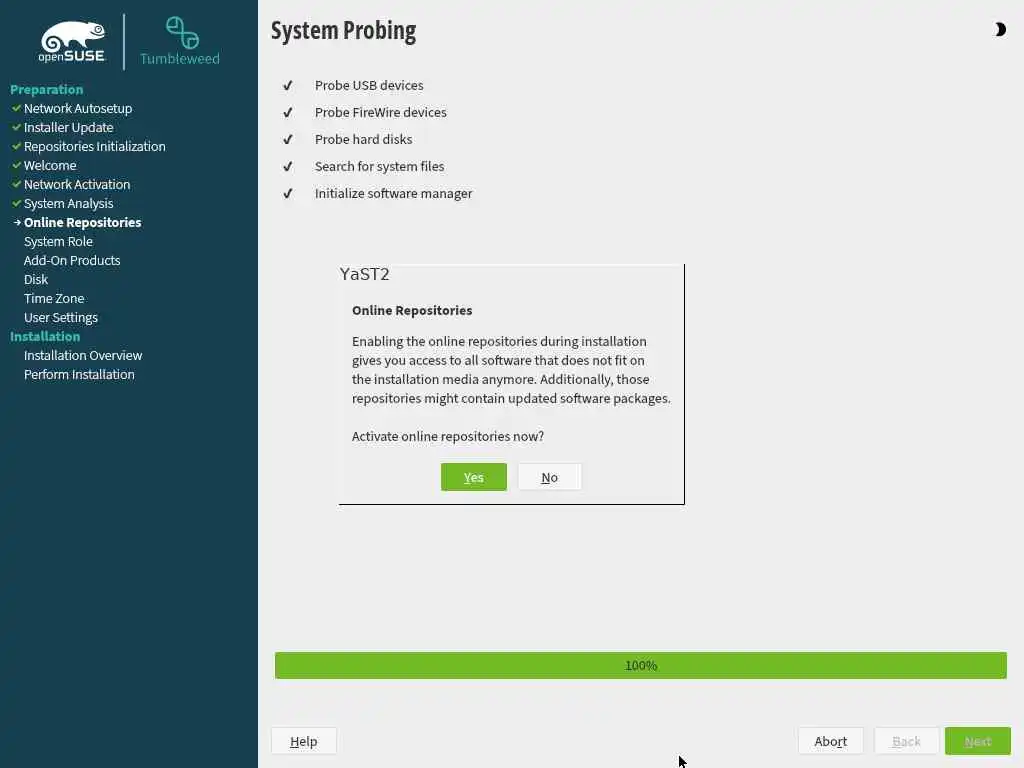Click the YaST2 dialog title
The width and height of the screenshot is (1024, 768).
pos(364,274)
